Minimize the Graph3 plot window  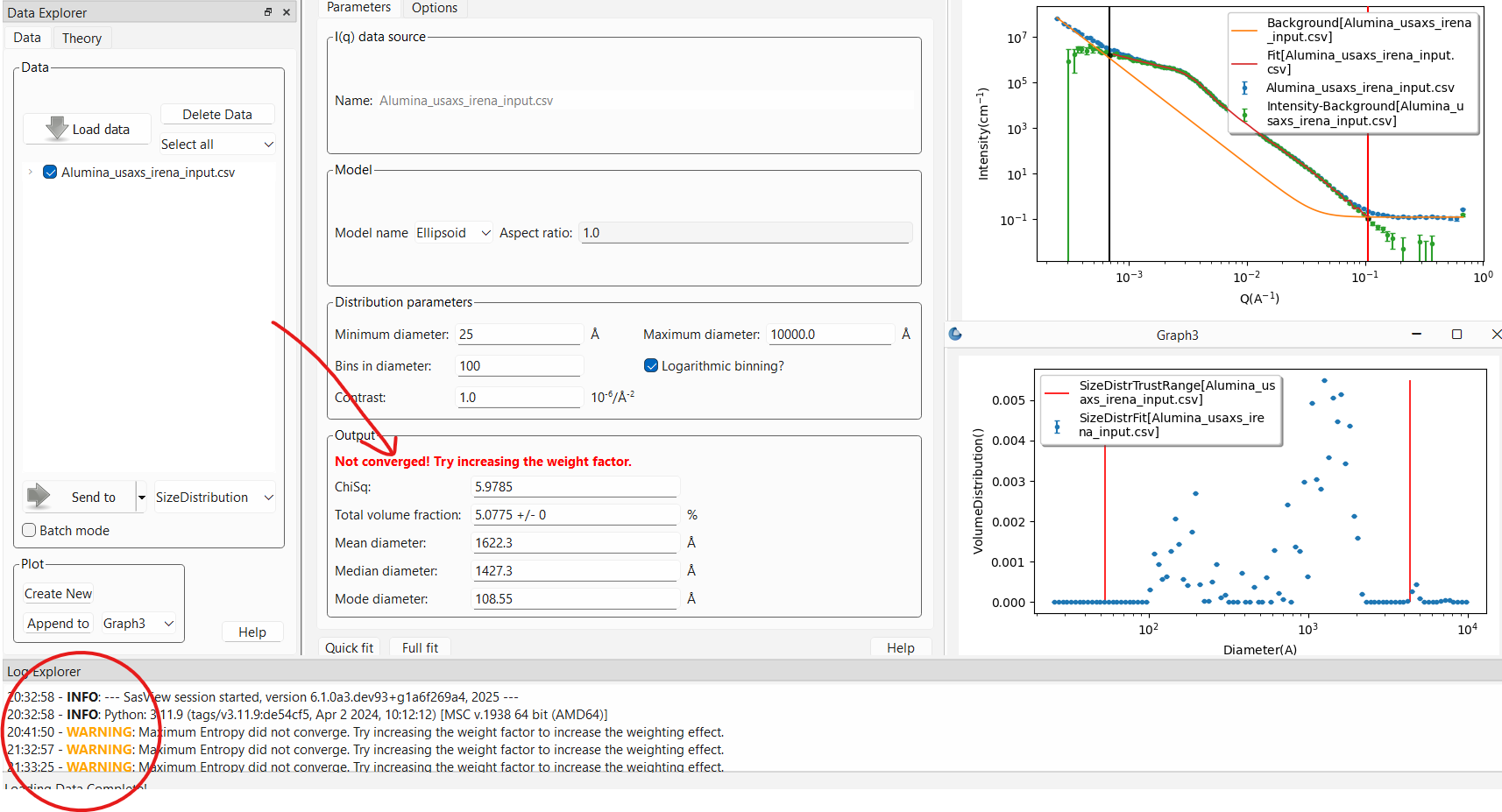point(1416,335)
